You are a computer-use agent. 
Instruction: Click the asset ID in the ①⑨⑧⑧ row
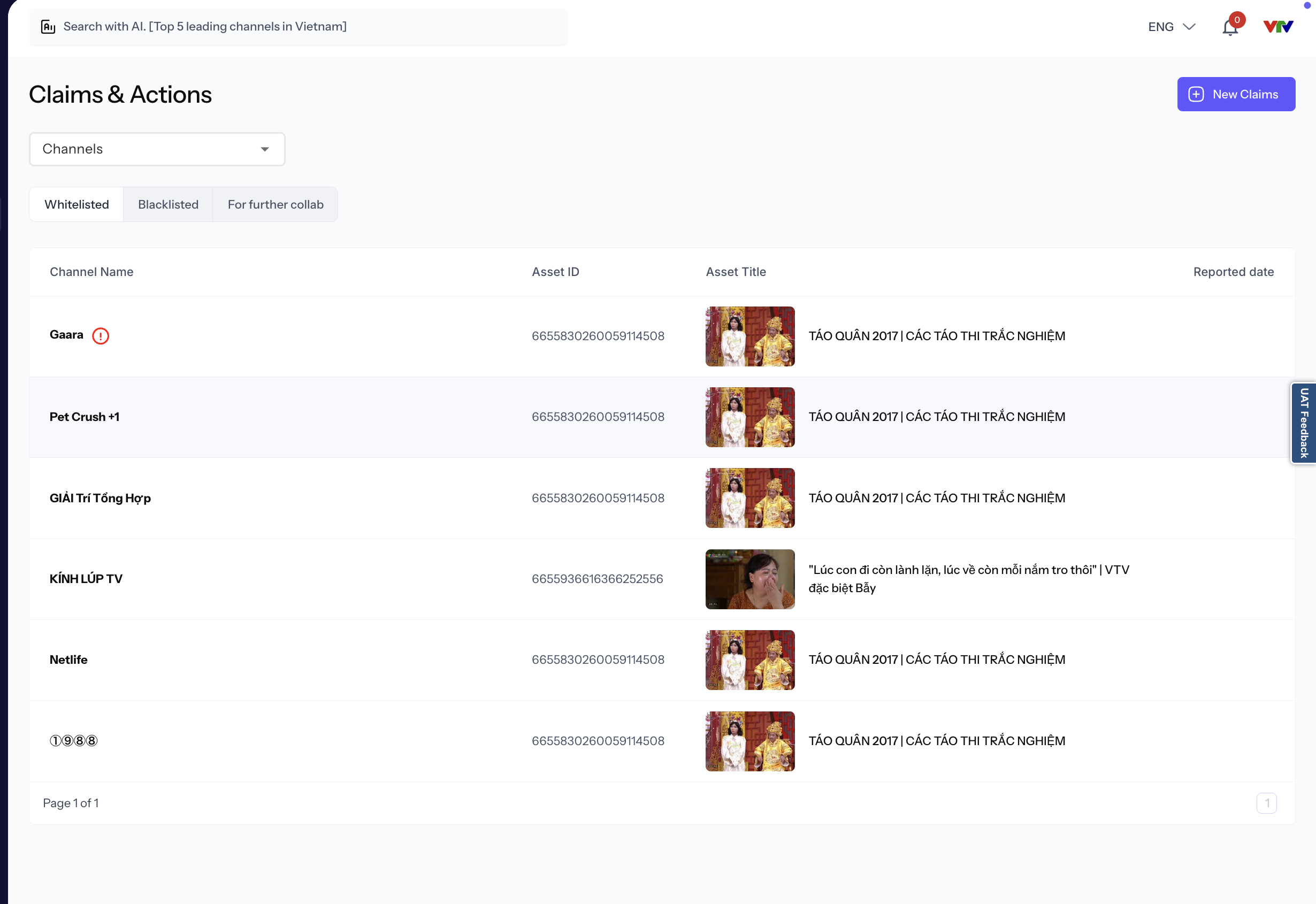tap(598, 741)
